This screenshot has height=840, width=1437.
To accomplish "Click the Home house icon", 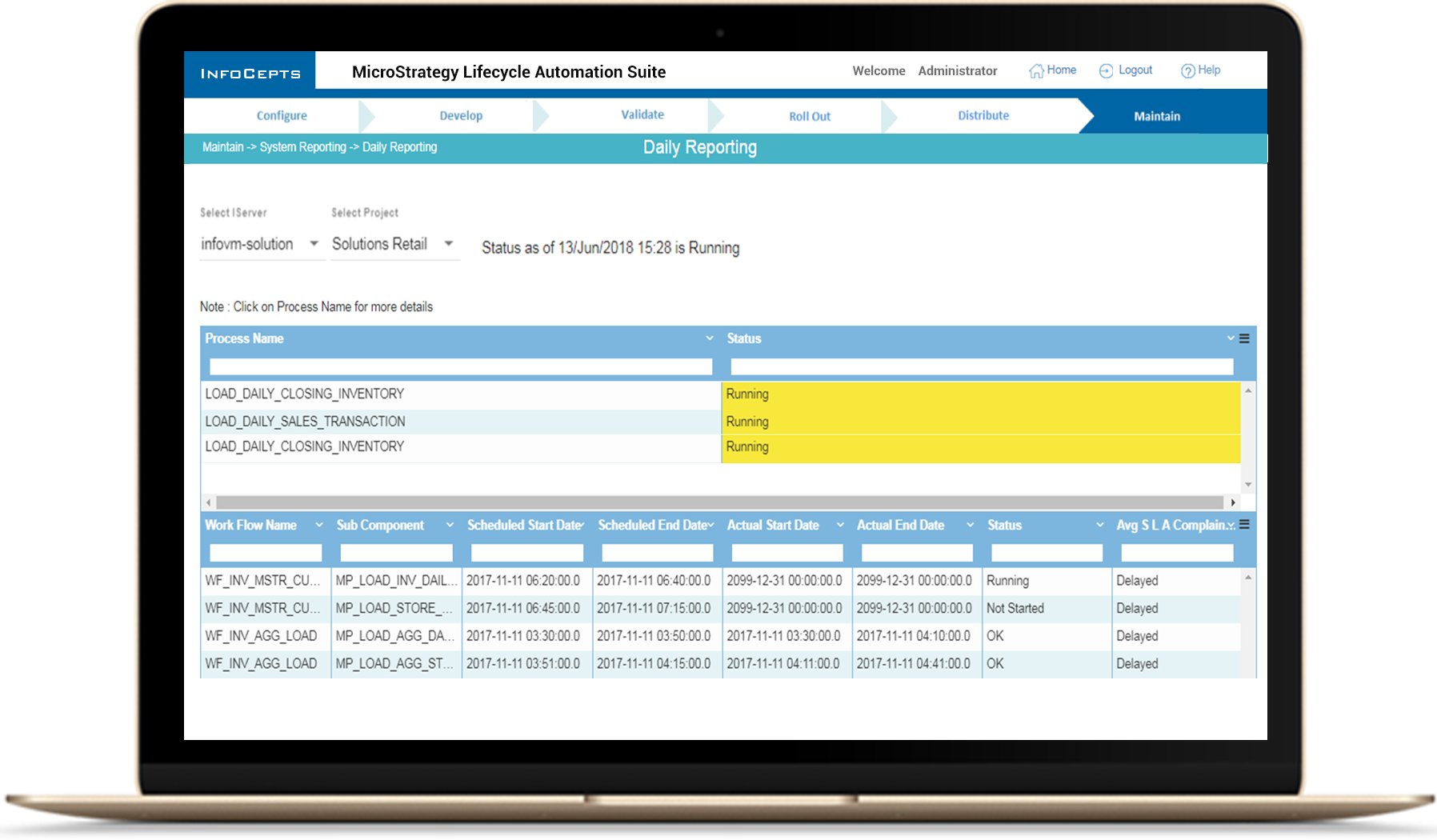I will (x=1036, y=71).
